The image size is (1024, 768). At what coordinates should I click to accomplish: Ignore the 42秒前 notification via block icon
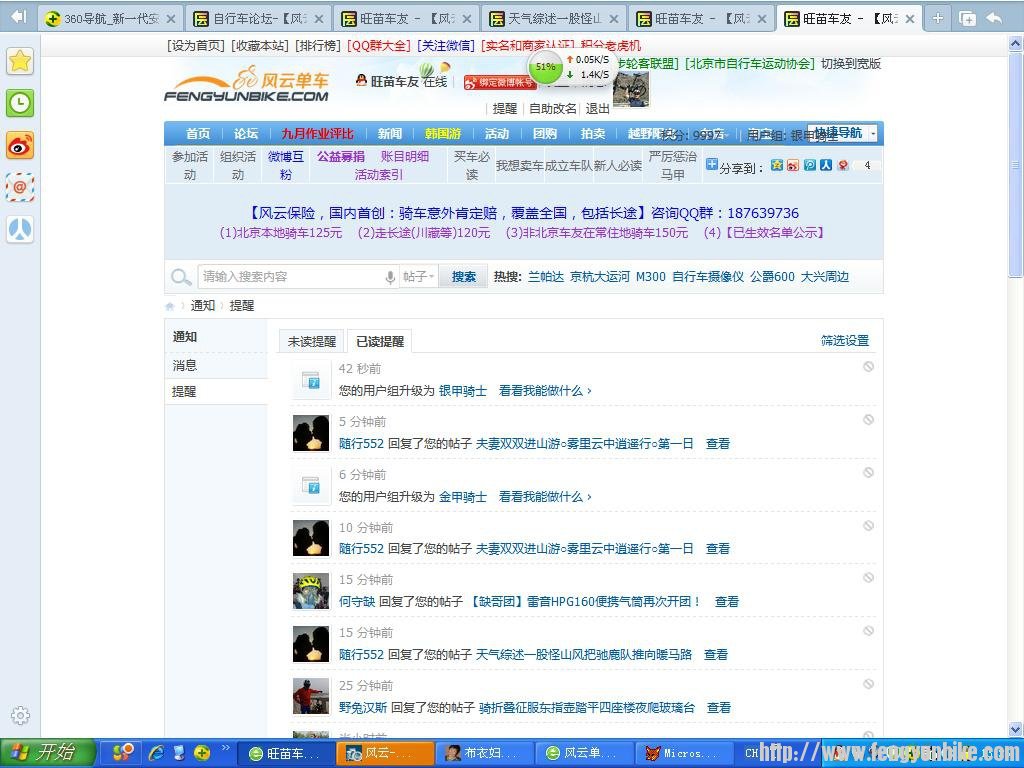[x=867, y=367]
